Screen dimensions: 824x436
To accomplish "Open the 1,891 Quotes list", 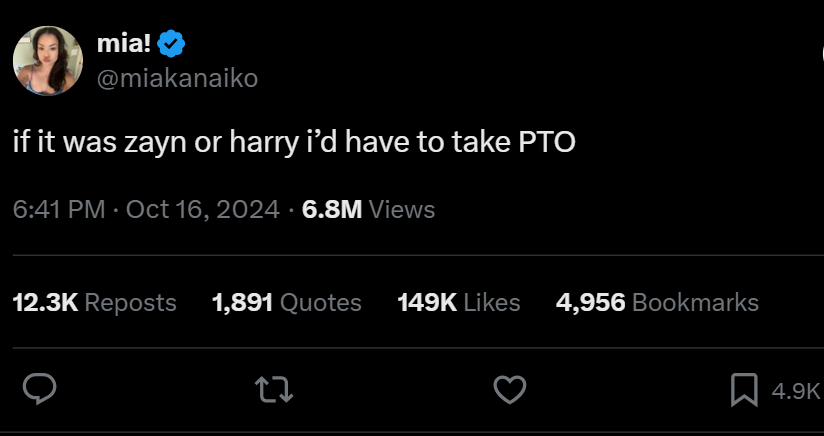I will point(286,302).
